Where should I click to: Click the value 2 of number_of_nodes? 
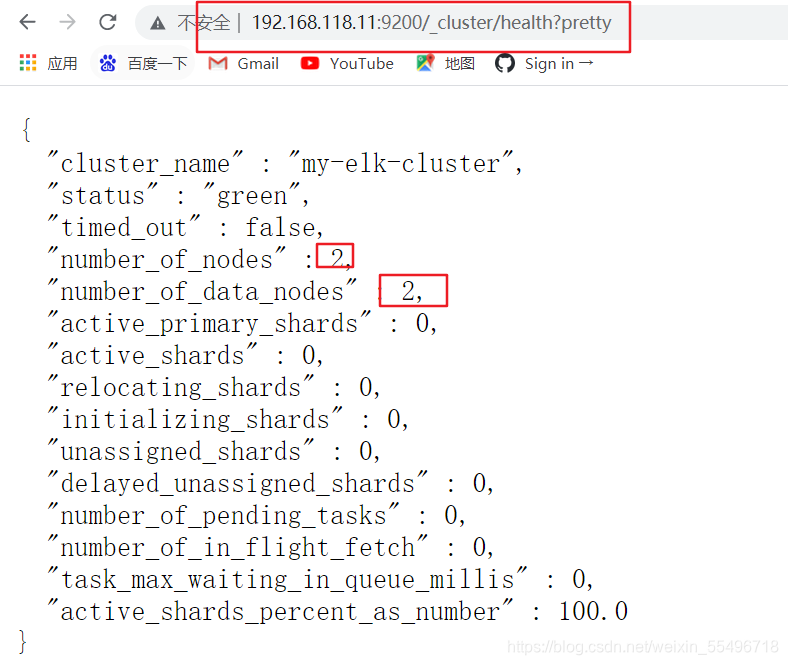(x=336, y=258)
